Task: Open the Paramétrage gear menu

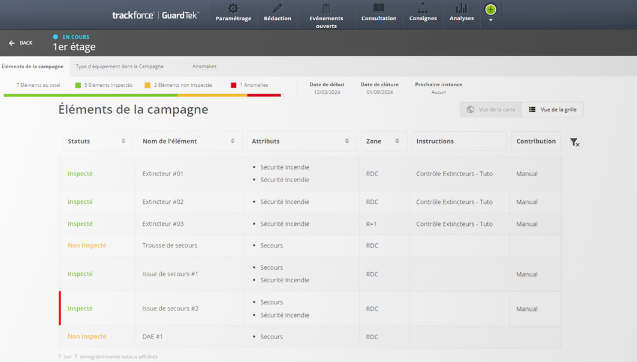Action: point(233,13)
